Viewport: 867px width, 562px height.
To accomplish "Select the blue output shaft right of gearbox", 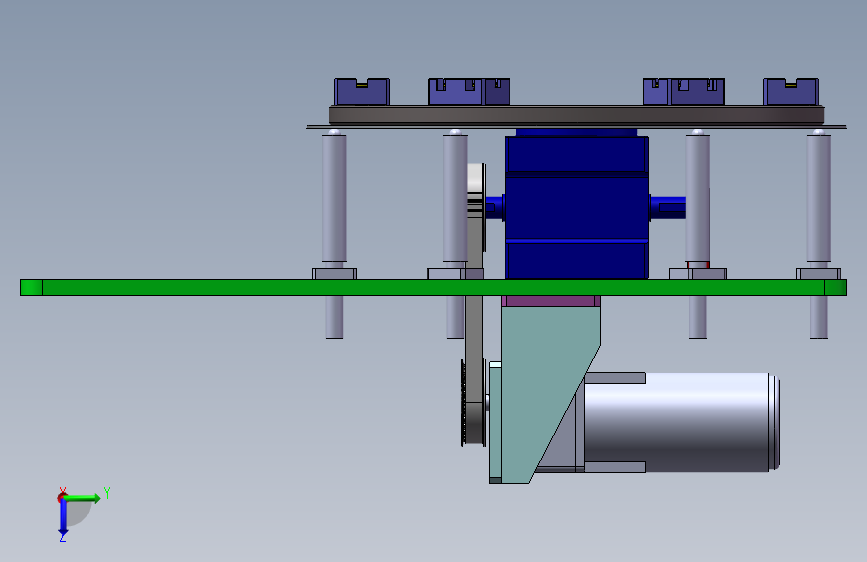I will tap(667, 207).
